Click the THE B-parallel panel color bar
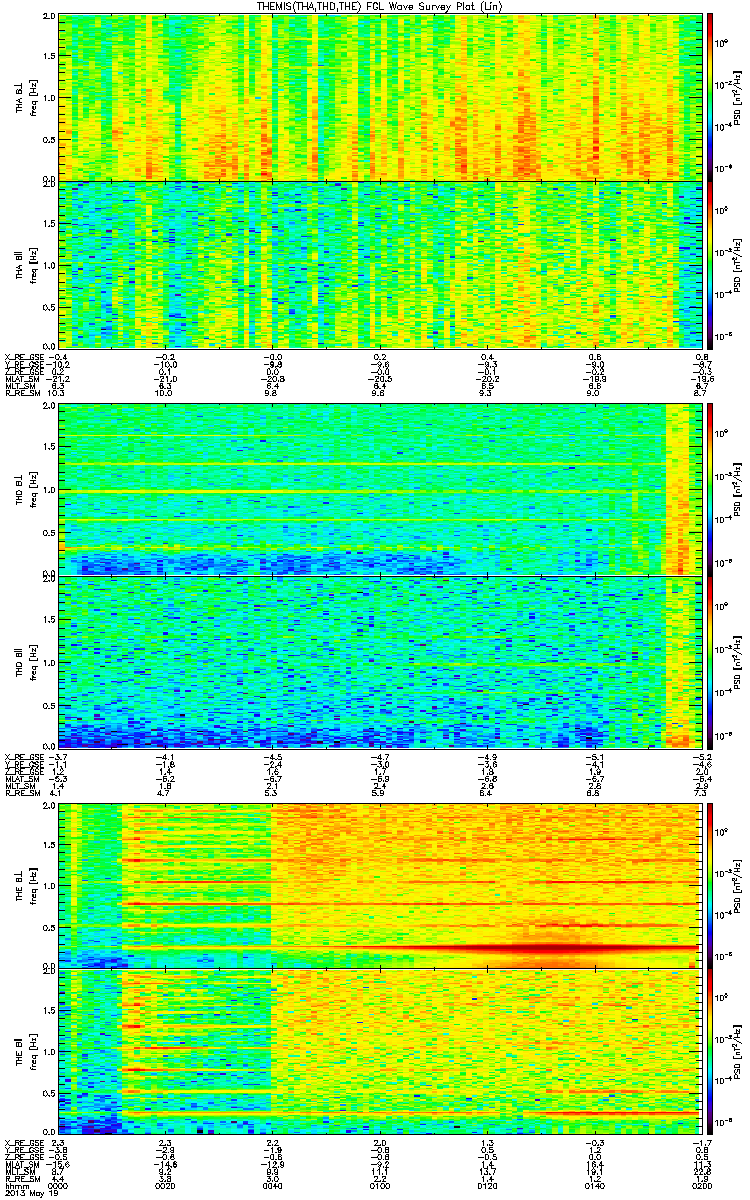Viewport: 750px width, 1200px height. [711, 1052]
